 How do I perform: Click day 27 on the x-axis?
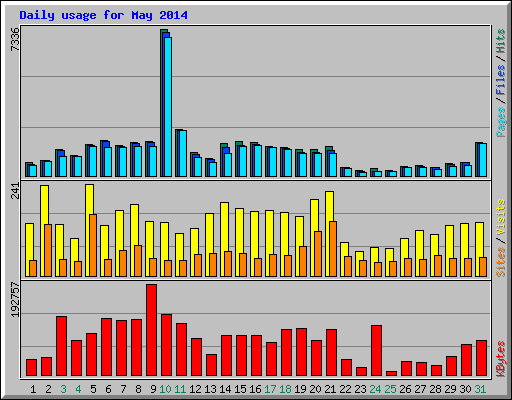tap(420, 389)
